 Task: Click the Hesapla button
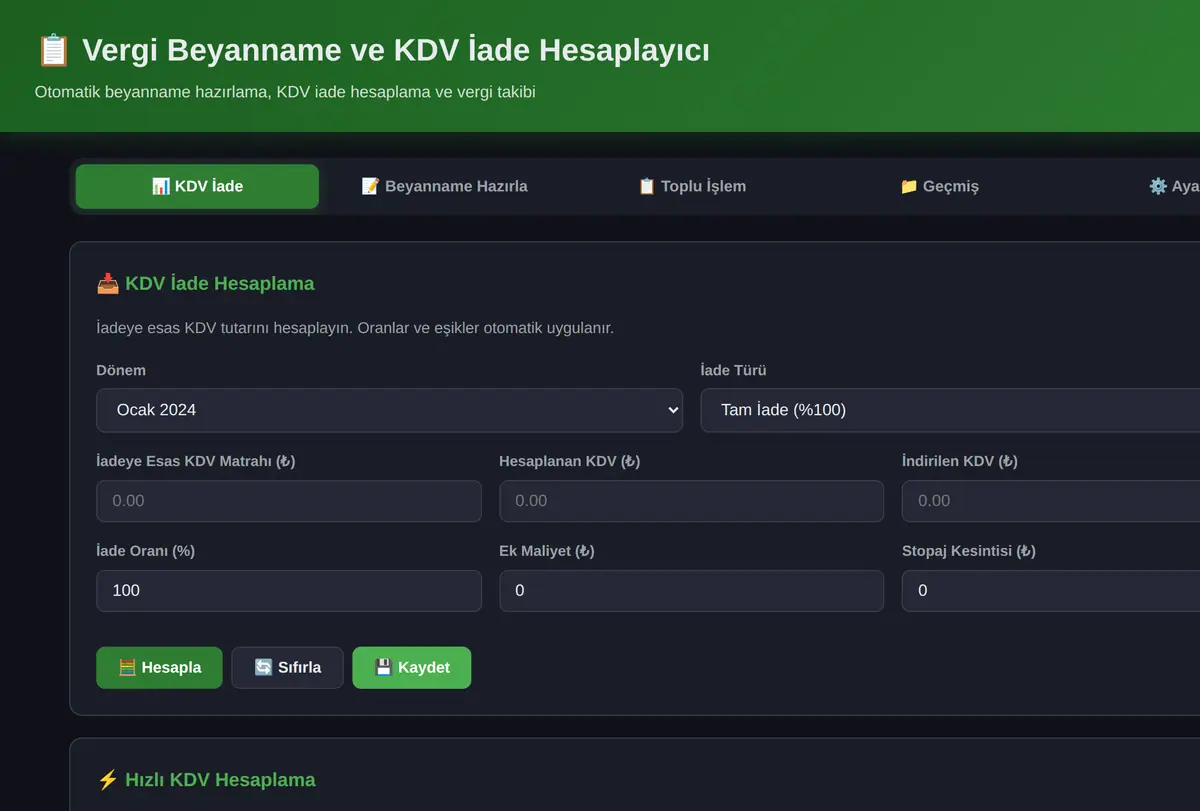pos(160,668)
